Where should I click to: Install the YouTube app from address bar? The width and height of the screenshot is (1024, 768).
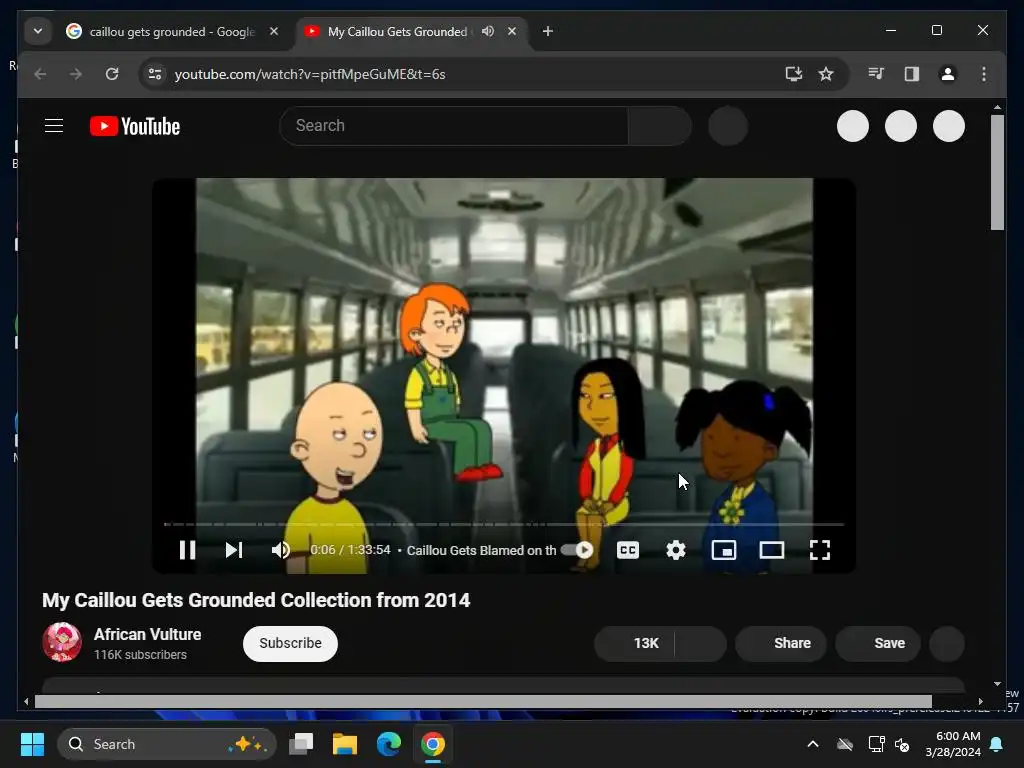[793, 74]
